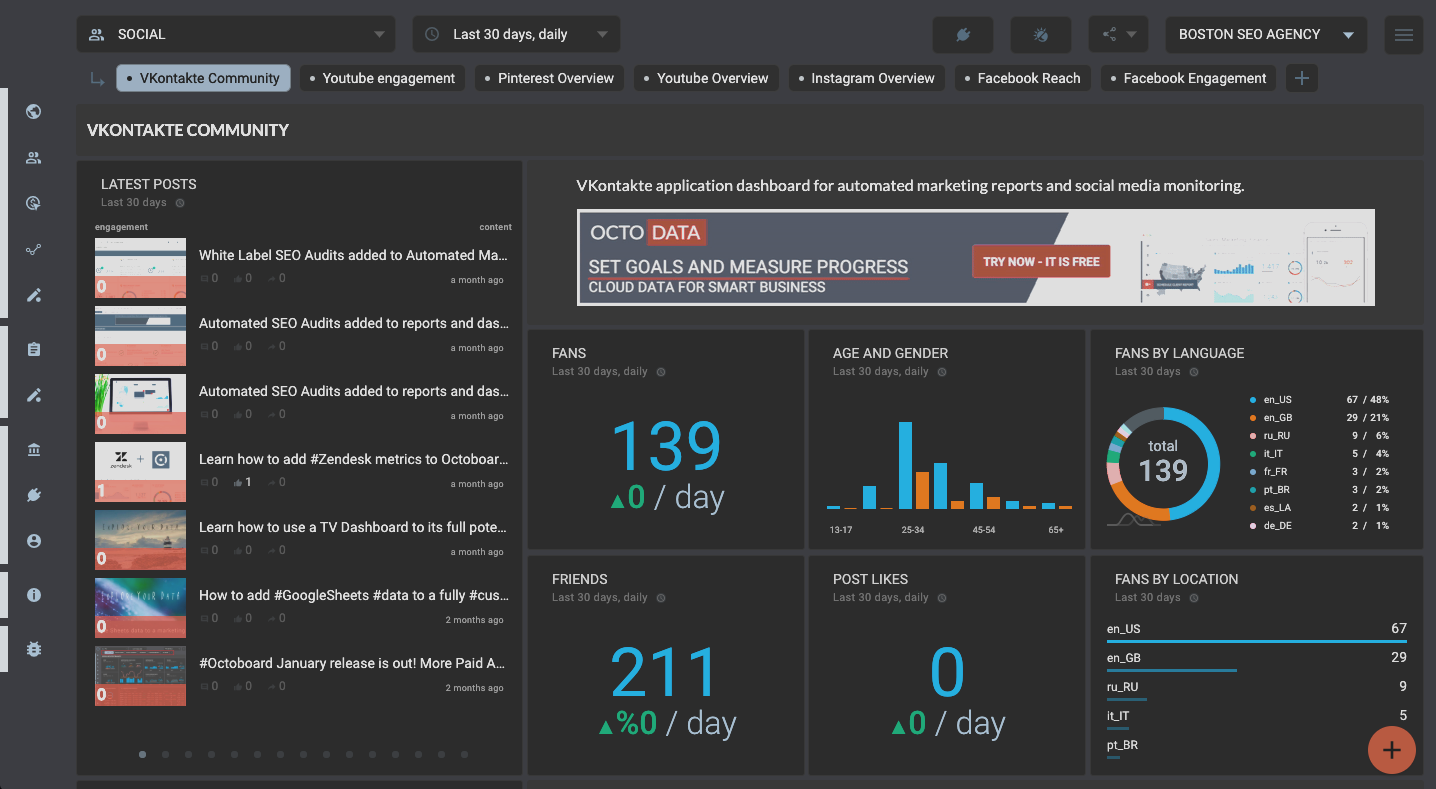Open the bug report sidebar icon

pos(34,649)
